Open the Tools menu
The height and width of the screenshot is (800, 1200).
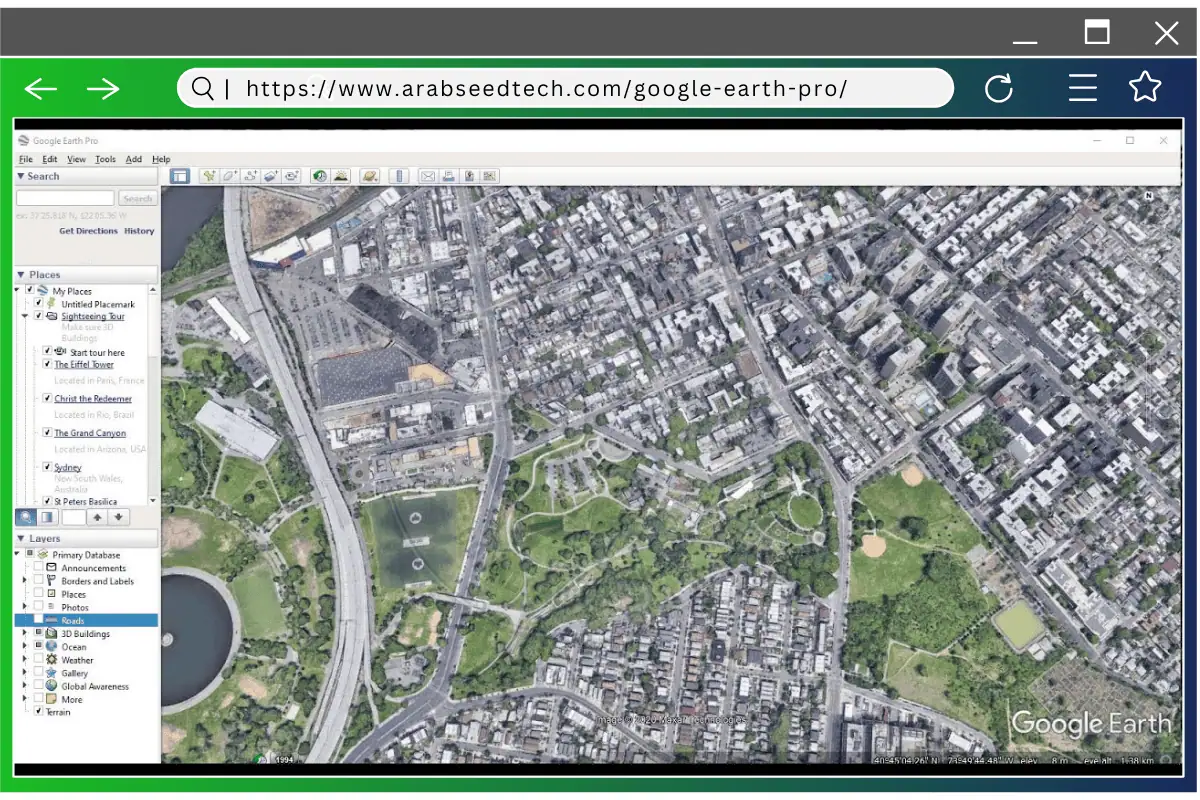coord(104,159)
